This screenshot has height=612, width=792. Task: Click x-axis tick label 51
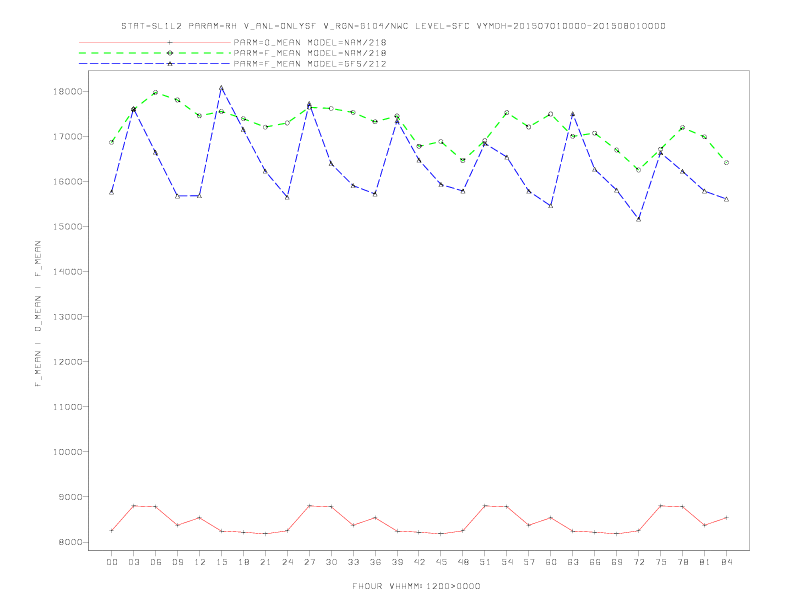pyautogui.click(x=485, y=562)
